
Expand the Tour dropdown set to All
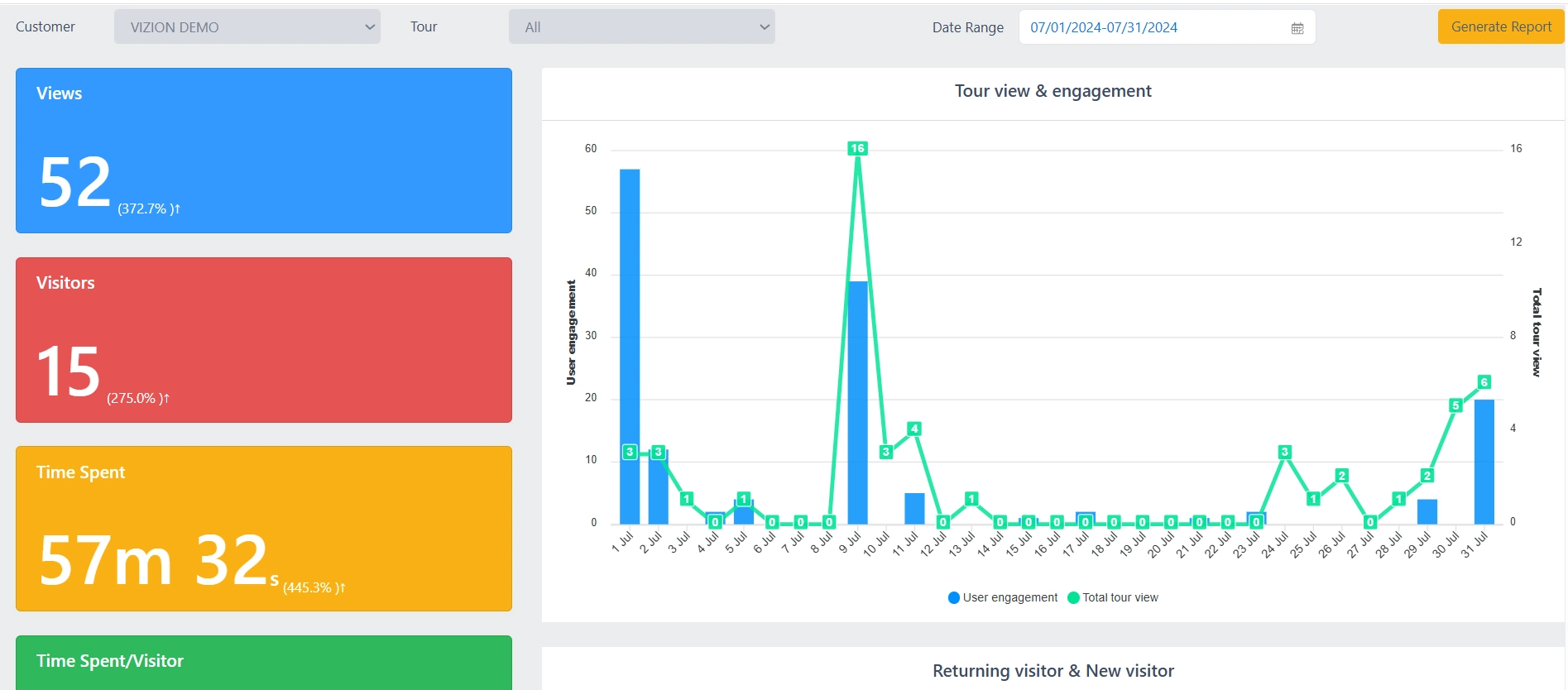642,27
